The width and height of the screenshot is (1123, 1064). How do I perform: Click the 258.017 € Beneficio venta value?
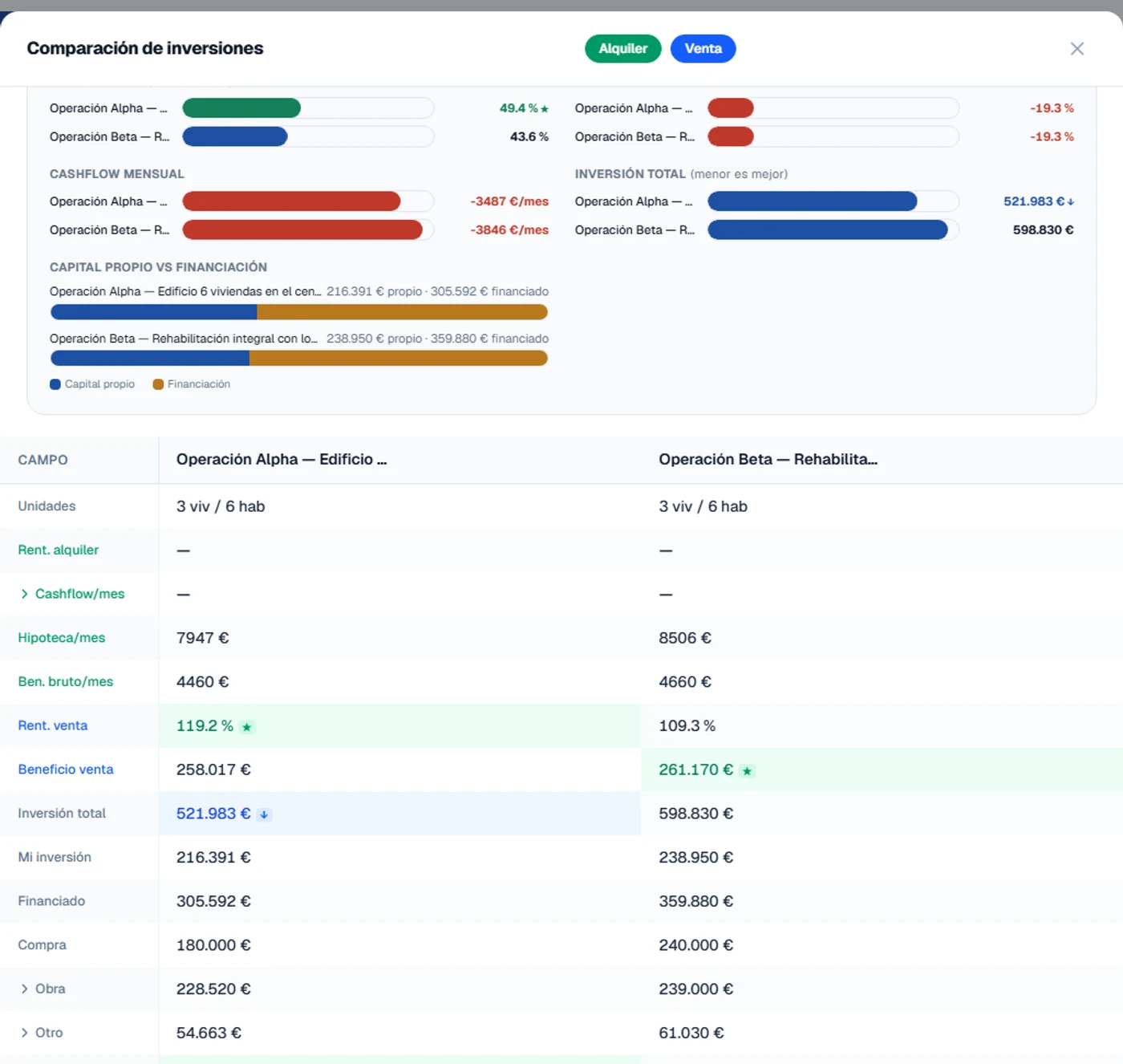click(213, 770)
